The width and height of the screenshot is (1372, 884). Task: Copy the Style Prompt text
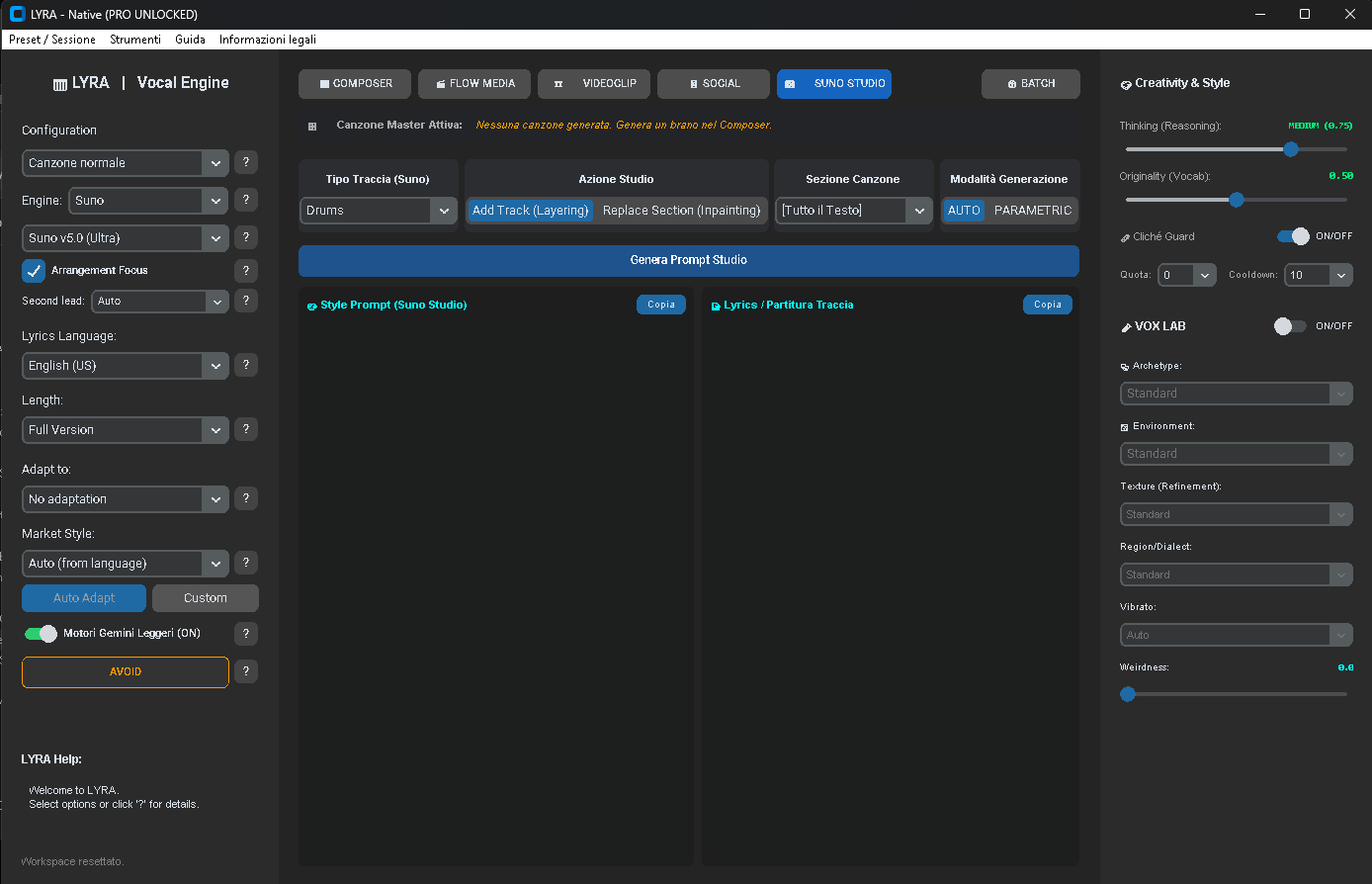(661, 305)
